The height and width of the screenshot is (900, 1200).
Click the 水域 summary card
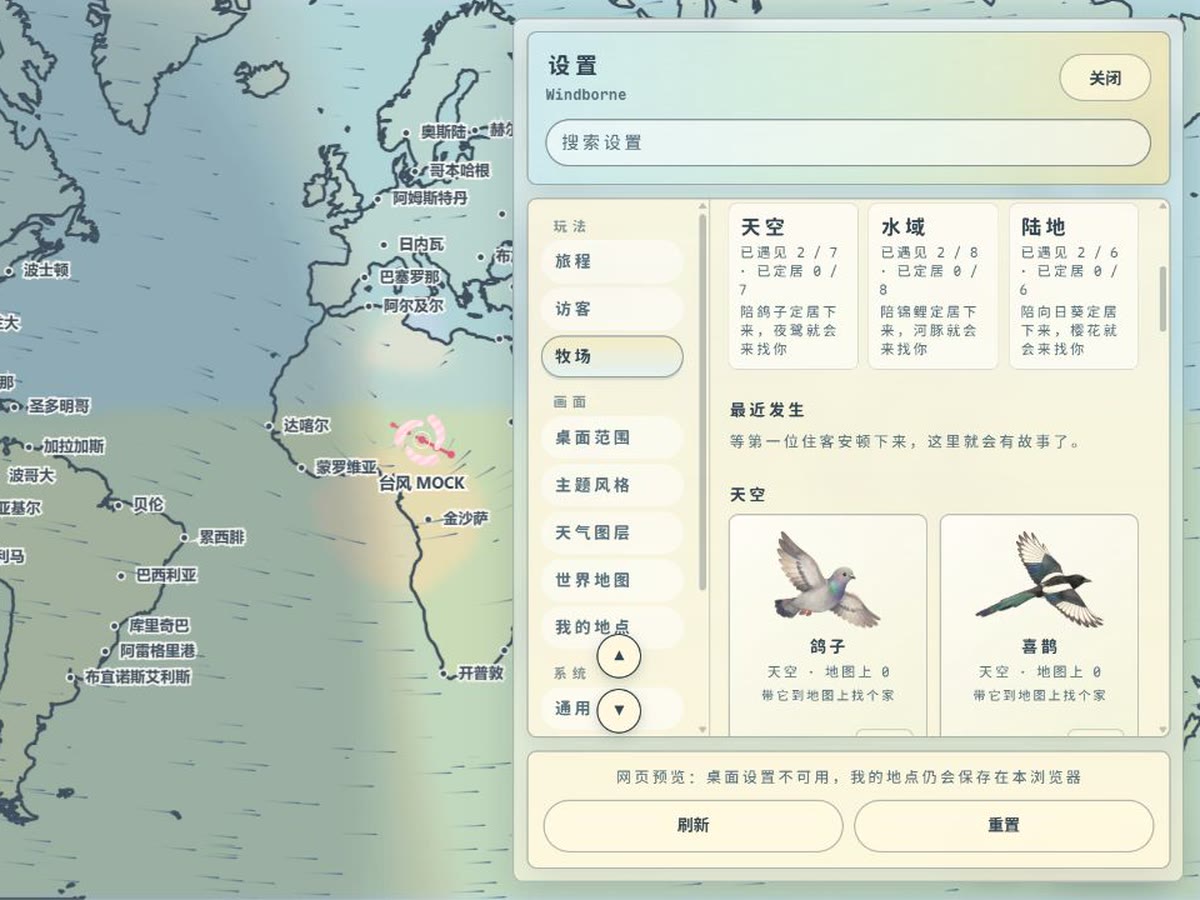[x=933, y=286]
